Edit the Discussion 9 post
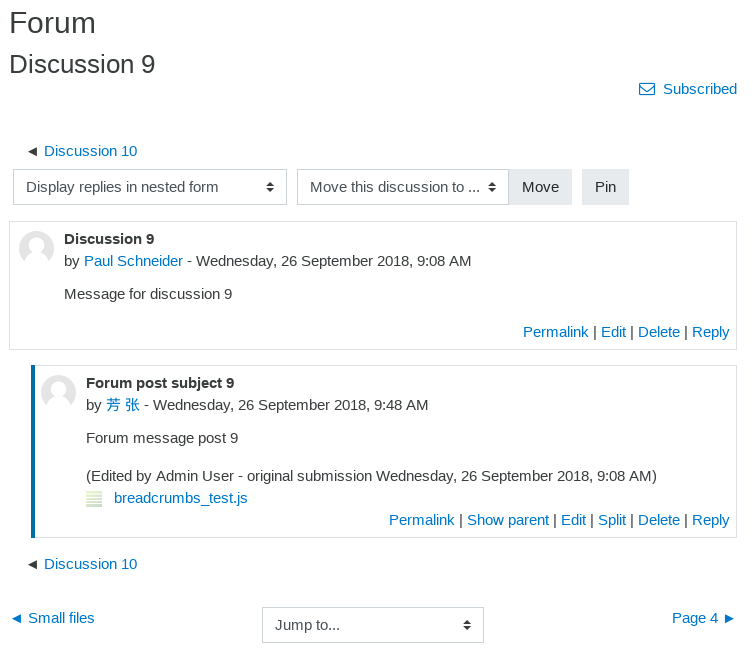The image size is (753, 661). coord(613,332)
